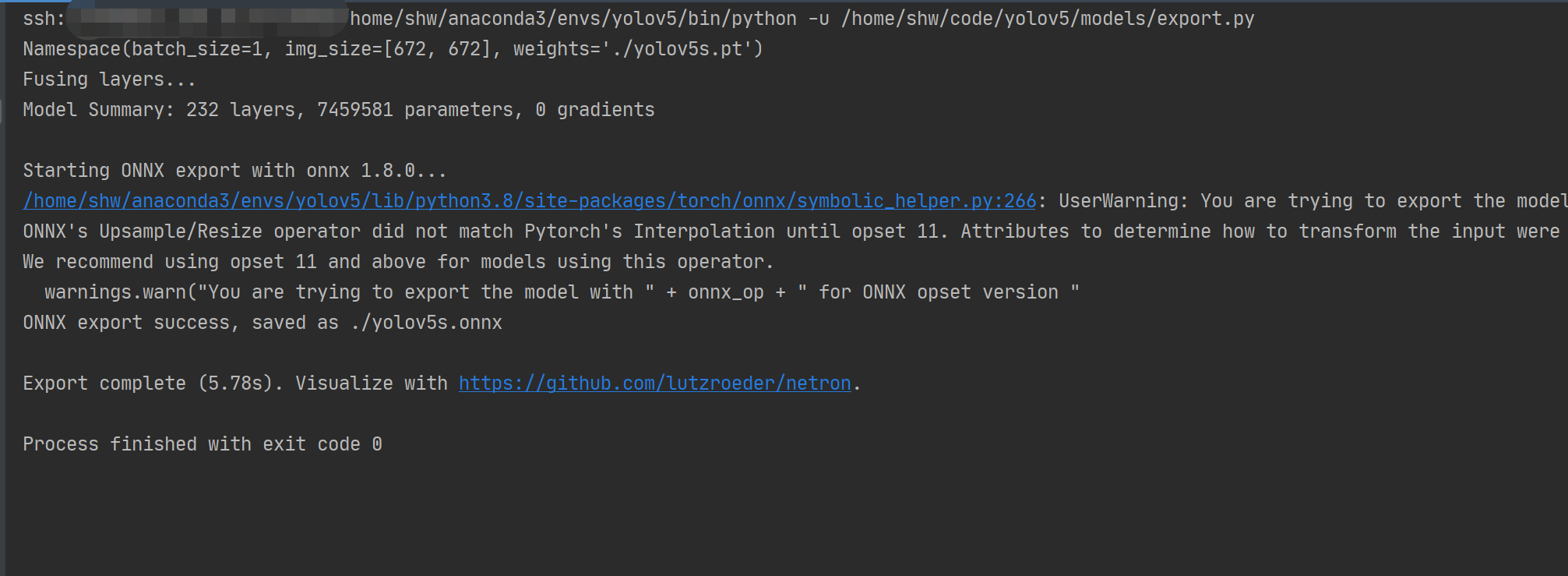Click the './yolov5s.onnx' saved filename

(x=426, y=323)
